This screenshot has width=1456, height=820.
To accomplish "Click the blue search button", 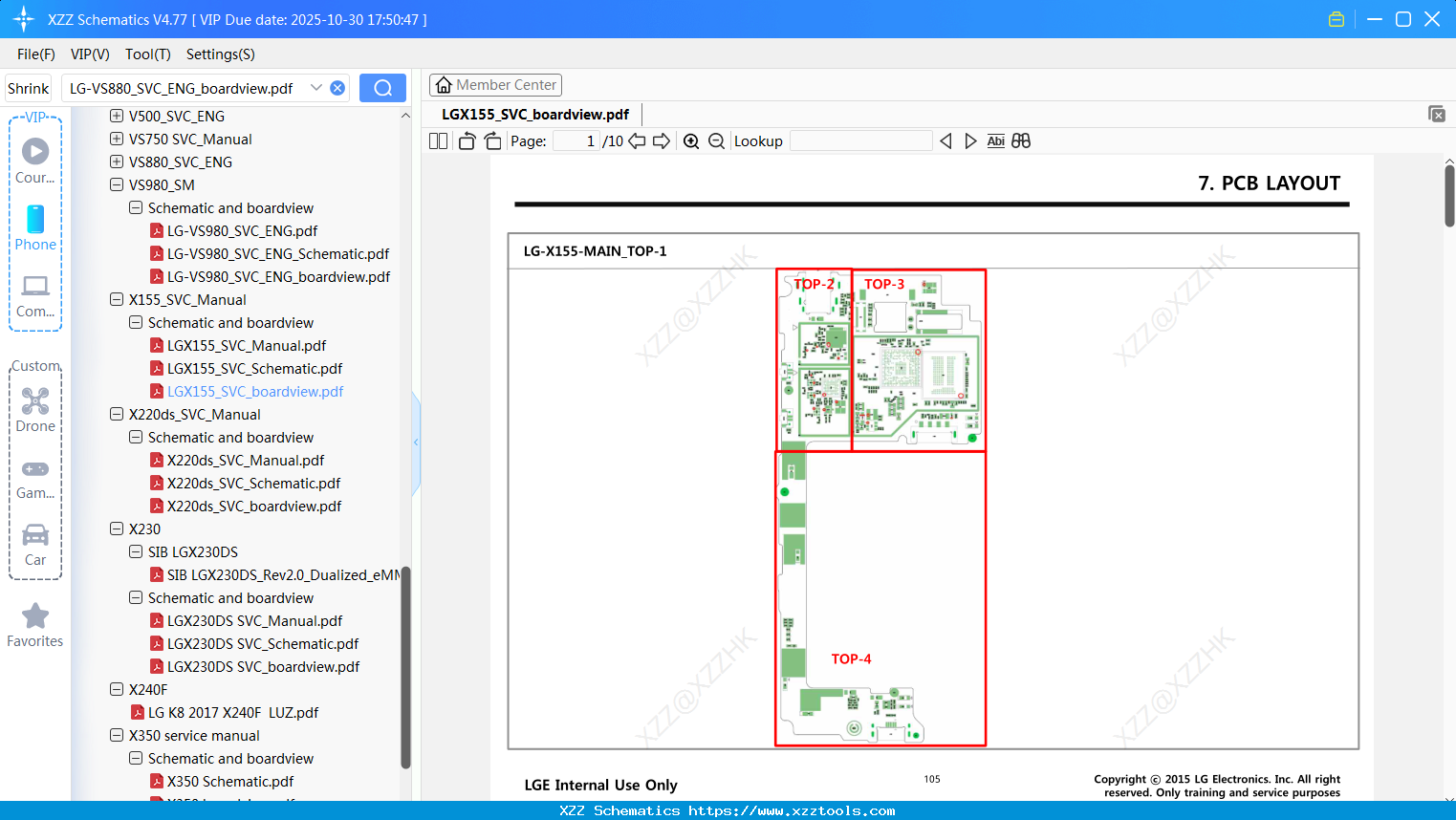I will pos(382,88).
